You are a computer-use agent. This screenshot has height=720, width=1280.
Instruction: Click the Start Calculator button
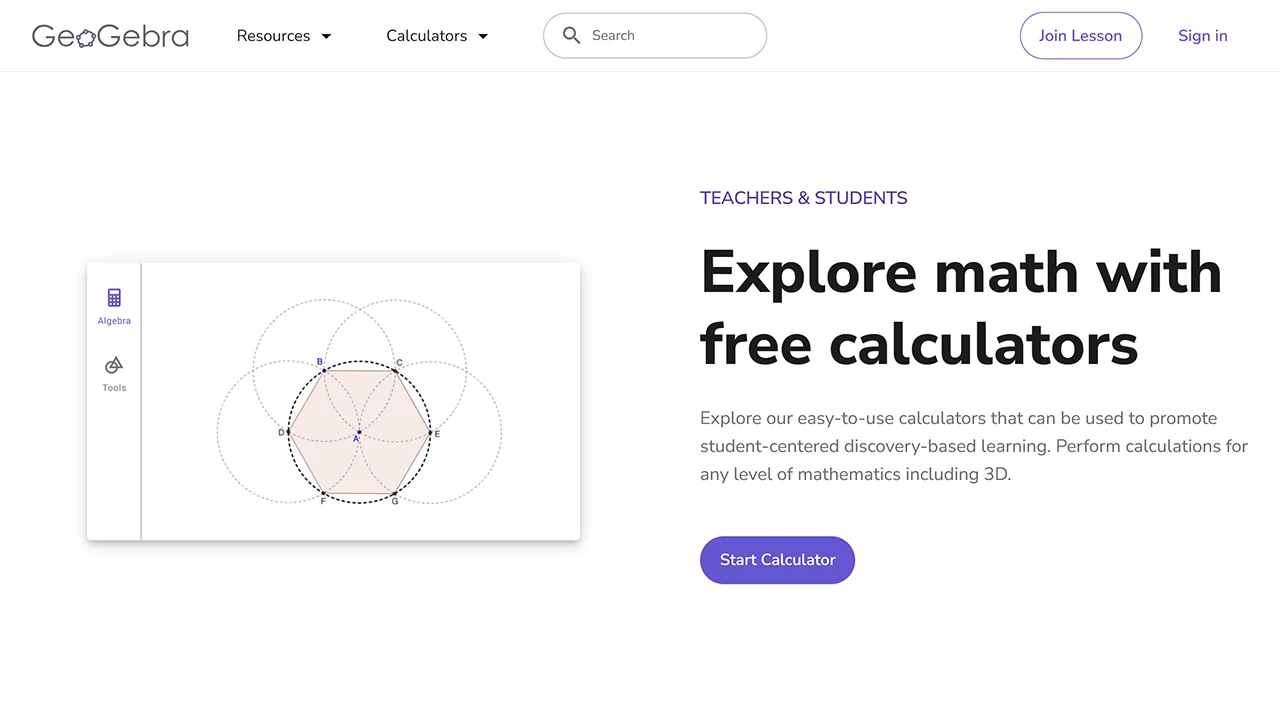777,560
